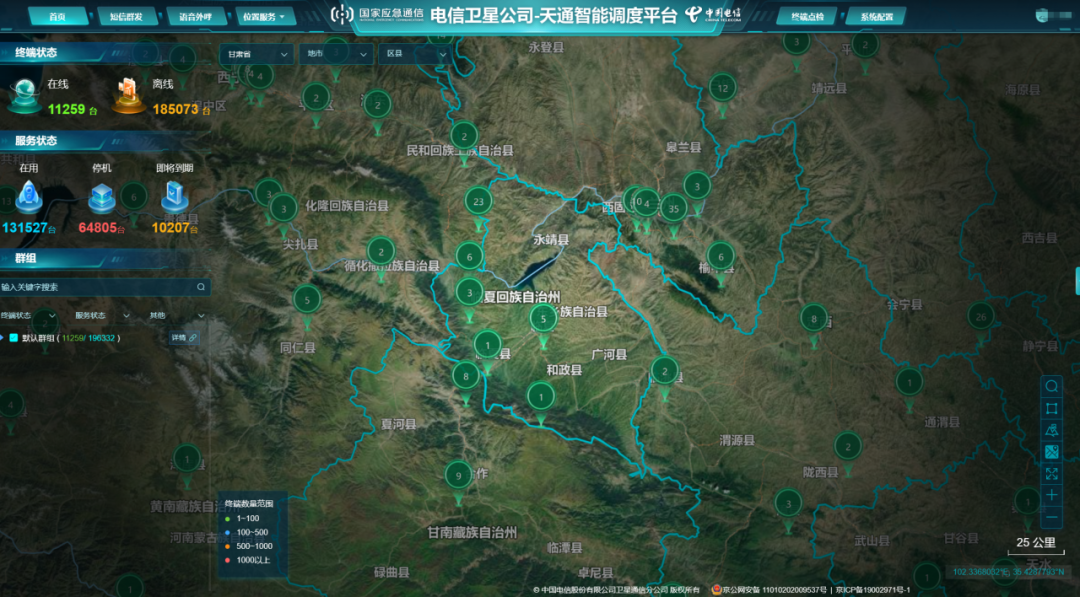The width and height of the screenshot is (1080, 597).
Task: Click the 在用 rocket icon
Action: tap(29, 197)
